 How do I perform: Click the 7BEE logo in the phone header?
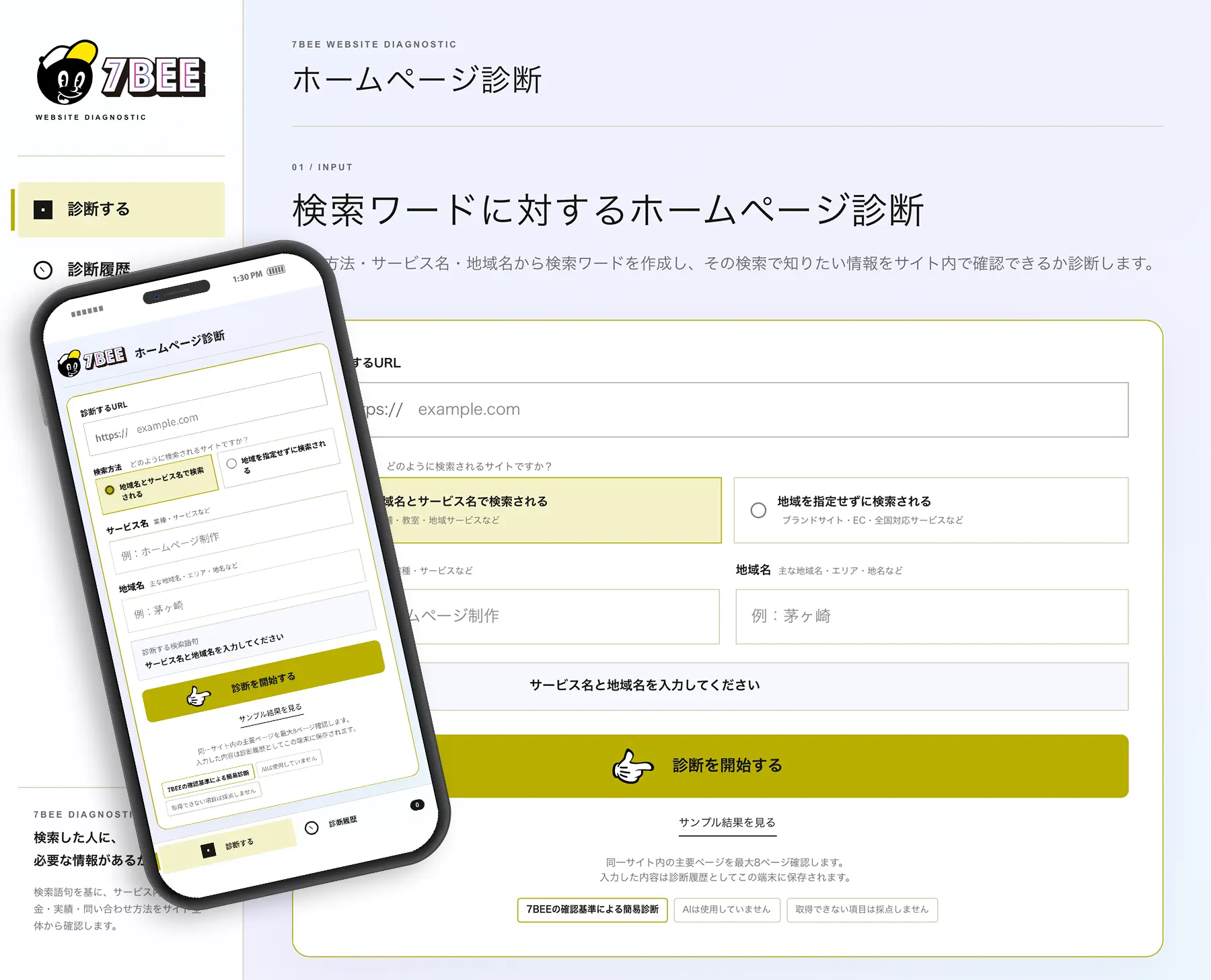click(x=91, y=361)
